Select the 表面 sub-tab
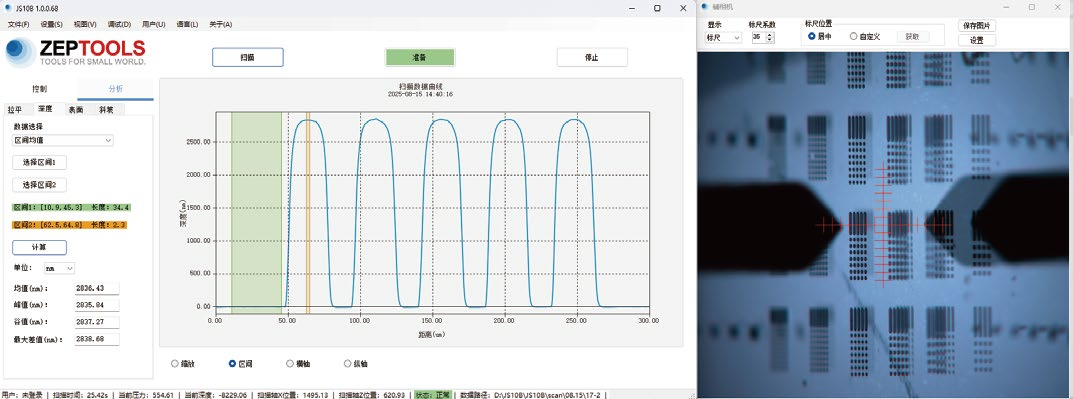The height and width of the screenshot is (399, 1073). tap(76, 109)
